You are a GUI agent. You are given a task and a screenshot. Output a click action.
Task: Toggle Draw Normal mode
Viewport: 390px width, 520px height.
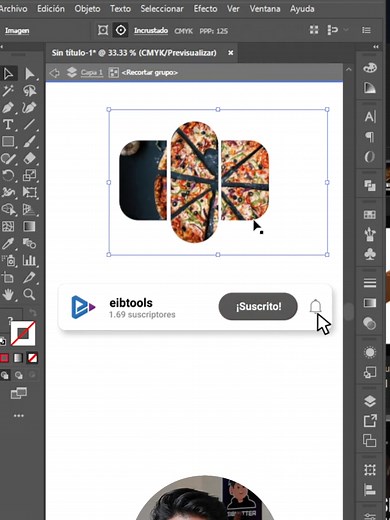(x=5, y=375)
